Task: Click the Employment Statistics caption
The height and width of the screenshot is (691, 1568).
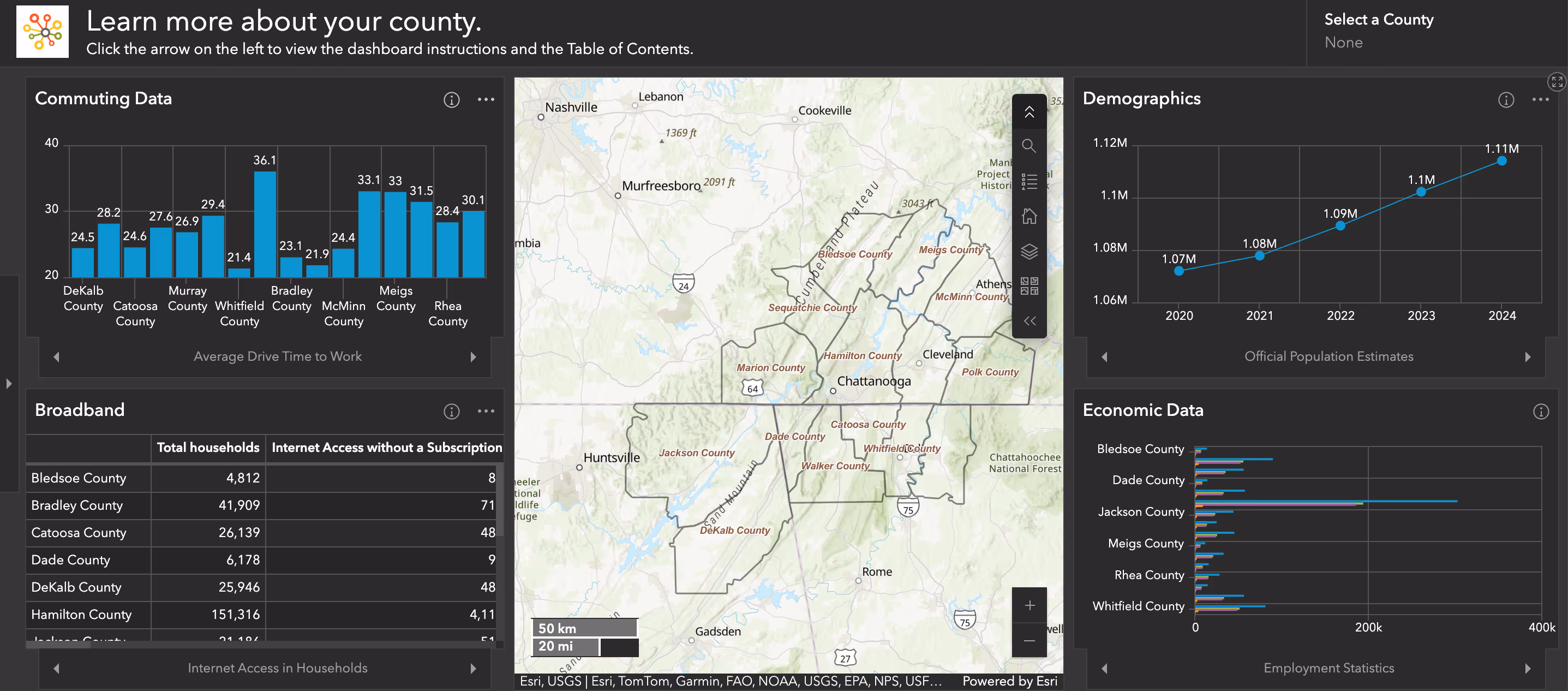Action: point(1328,669)
